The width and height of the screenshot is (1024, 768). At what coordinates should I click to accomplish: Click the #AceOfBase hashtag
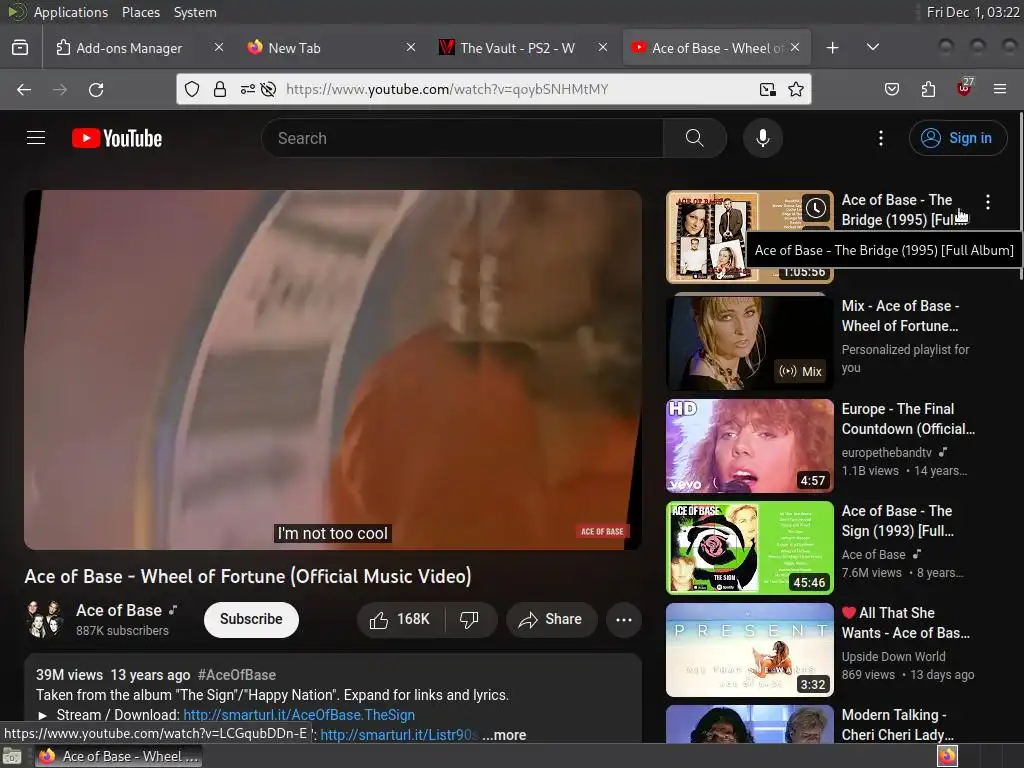pyautogui.click(x=237, y=675)
